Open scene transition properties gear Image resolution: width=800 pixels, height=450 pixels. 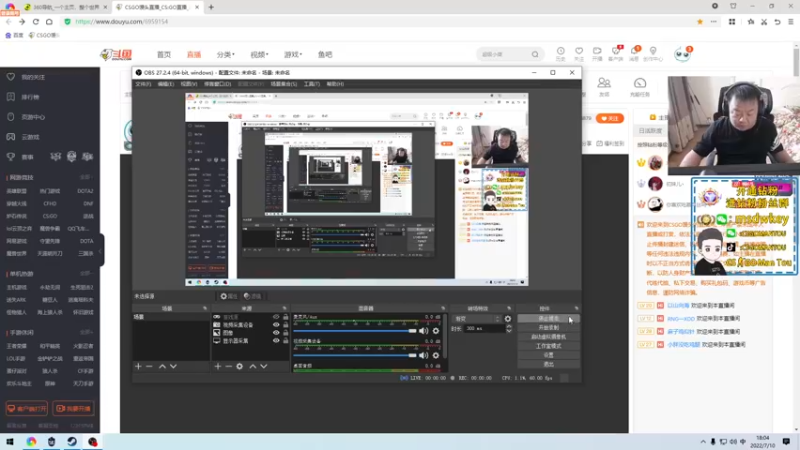508,319
